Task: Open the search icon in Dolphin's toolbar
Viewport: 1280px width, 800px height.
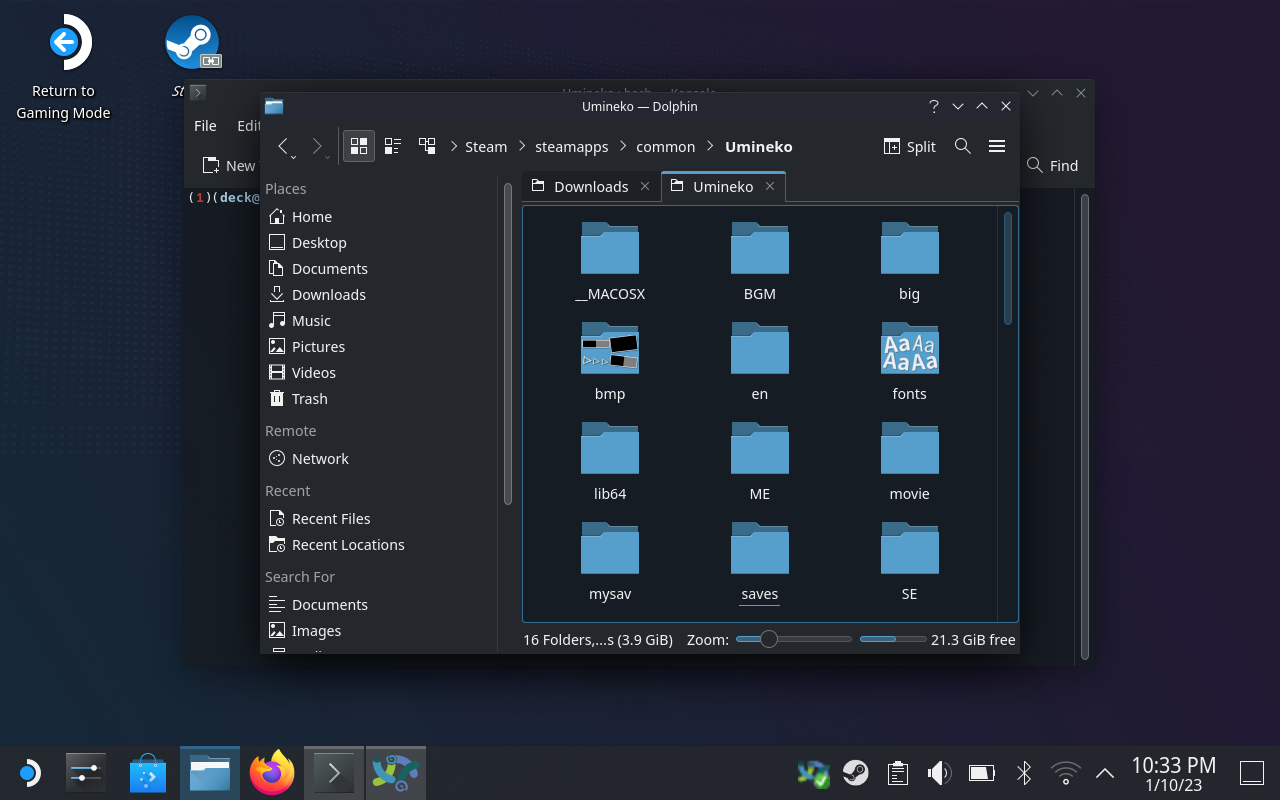Action: (962, 146)
